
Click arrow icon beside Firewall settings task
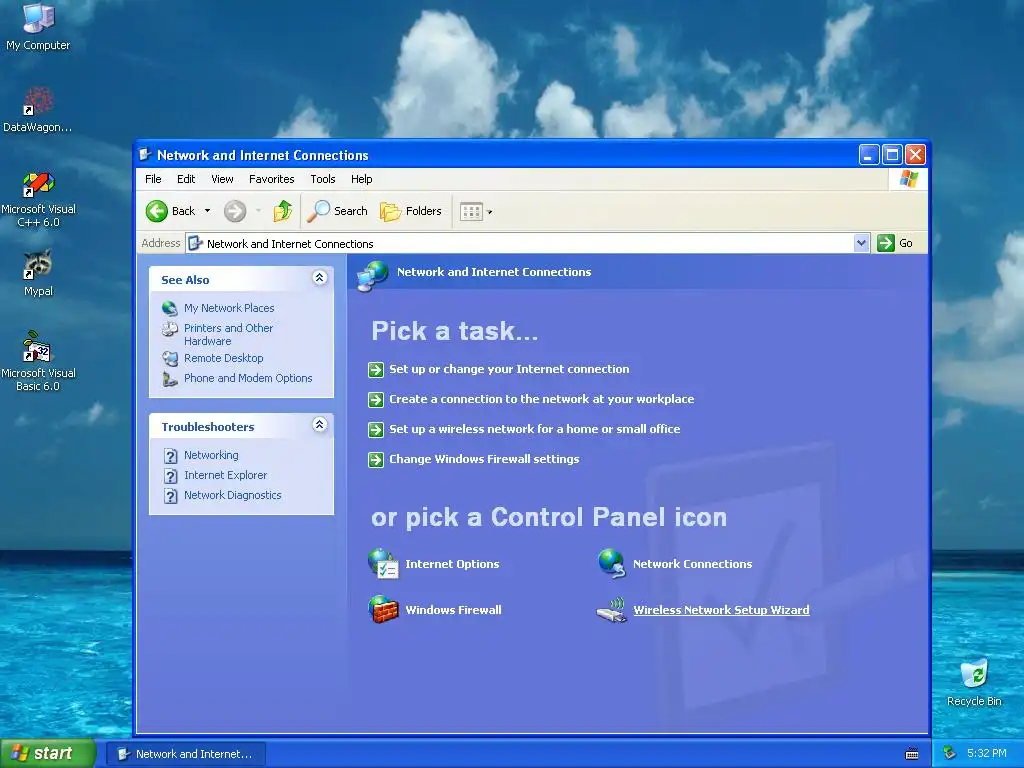point(376,460)
